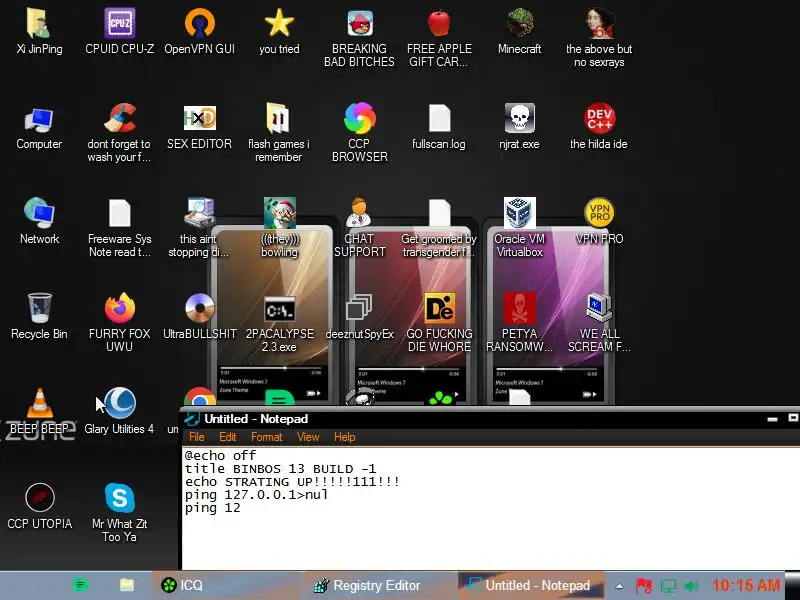This screenshot has width=800, height=600.
Task: Open the volume speaker tray icon
Action: coord(691,586)
